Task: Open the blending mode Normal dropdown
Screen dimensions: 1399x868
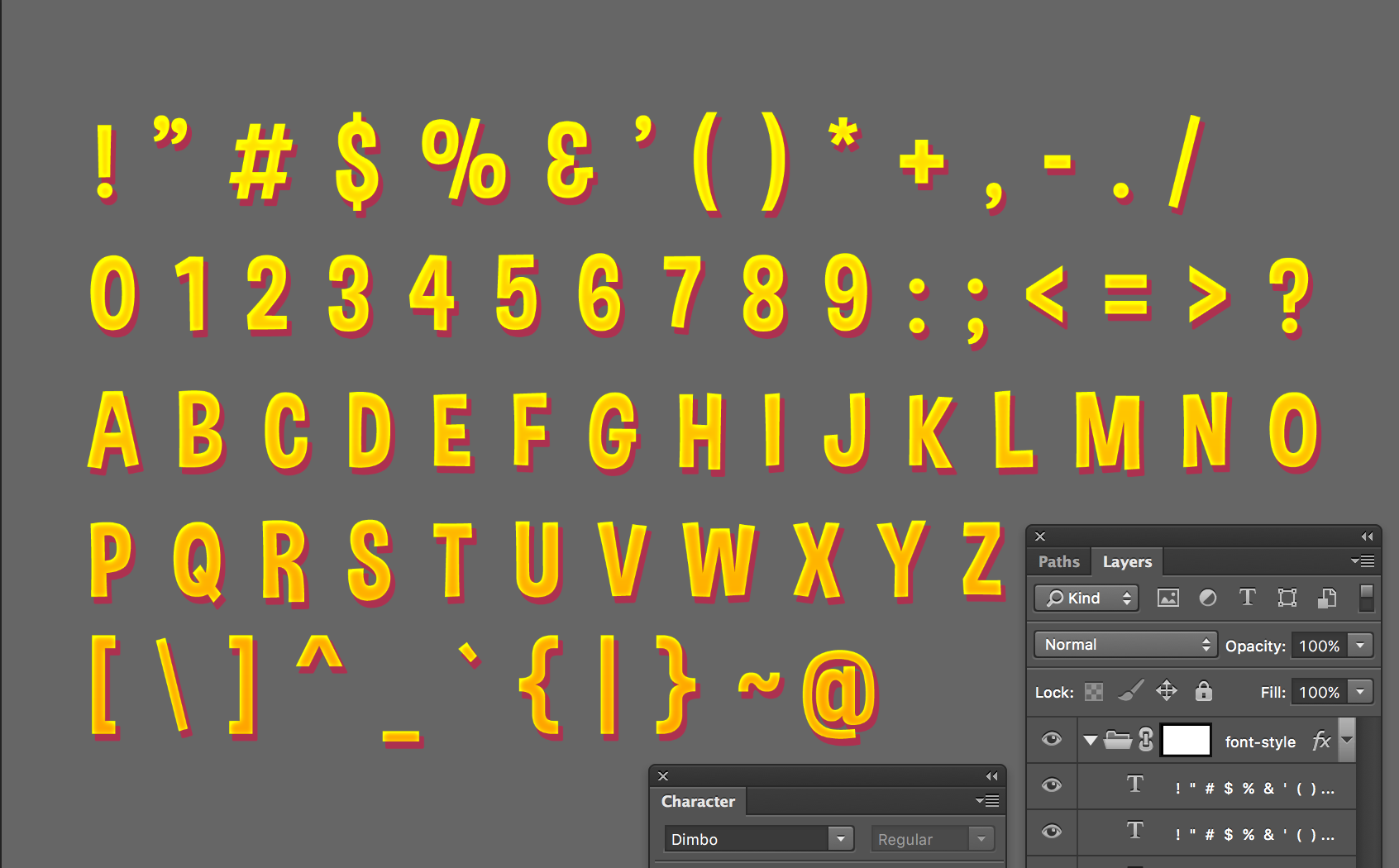Action: (x=1124, y=644)
